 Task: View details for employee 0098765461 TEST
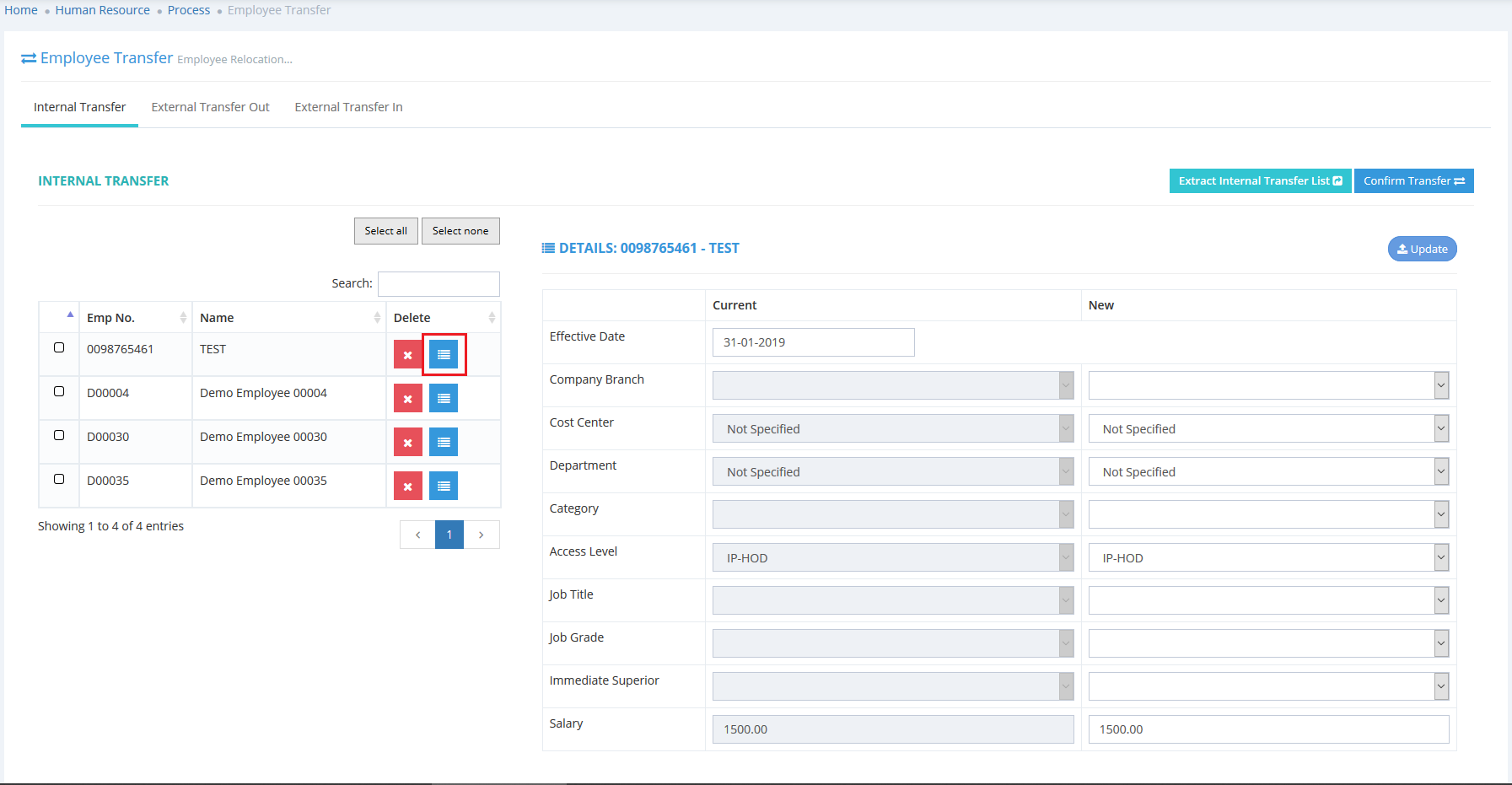444,355
